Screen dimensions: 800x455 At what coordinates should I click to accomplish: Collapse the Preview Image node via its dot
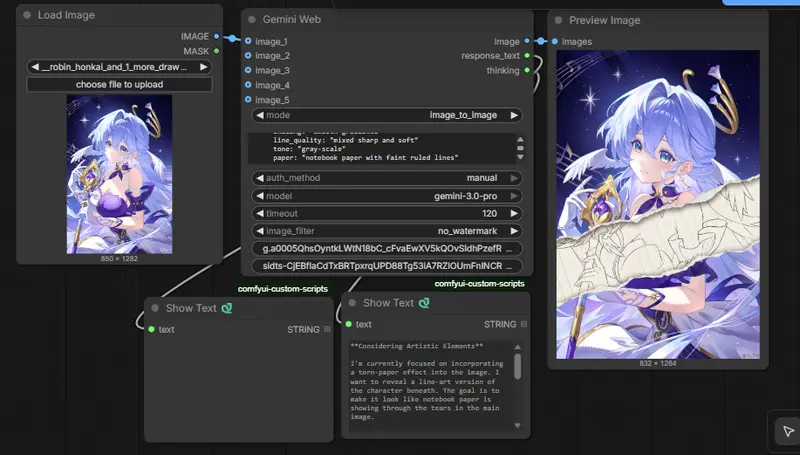pyautogui.click(x=558, y=20)
